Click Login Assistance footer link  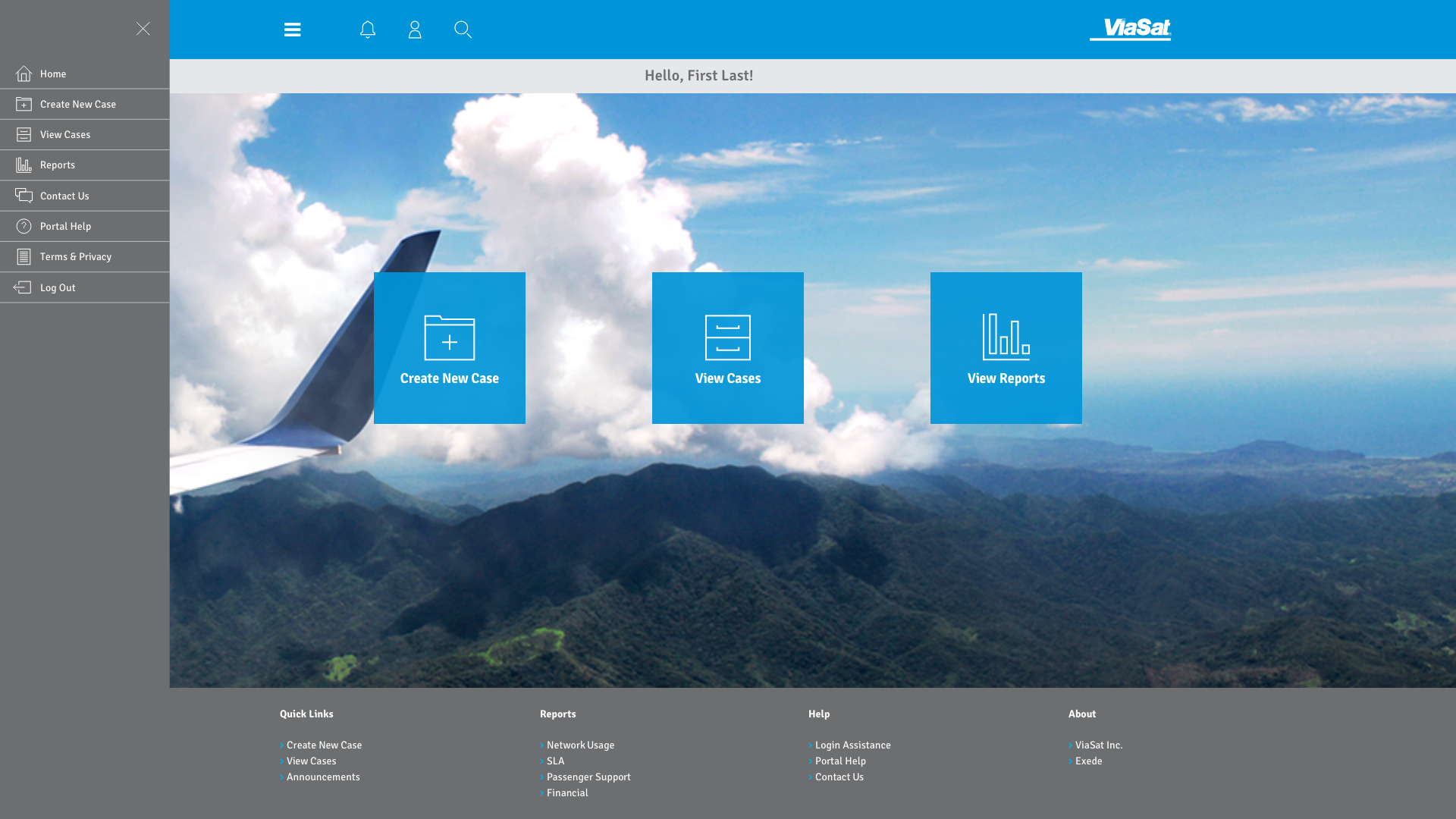point(852,745)
